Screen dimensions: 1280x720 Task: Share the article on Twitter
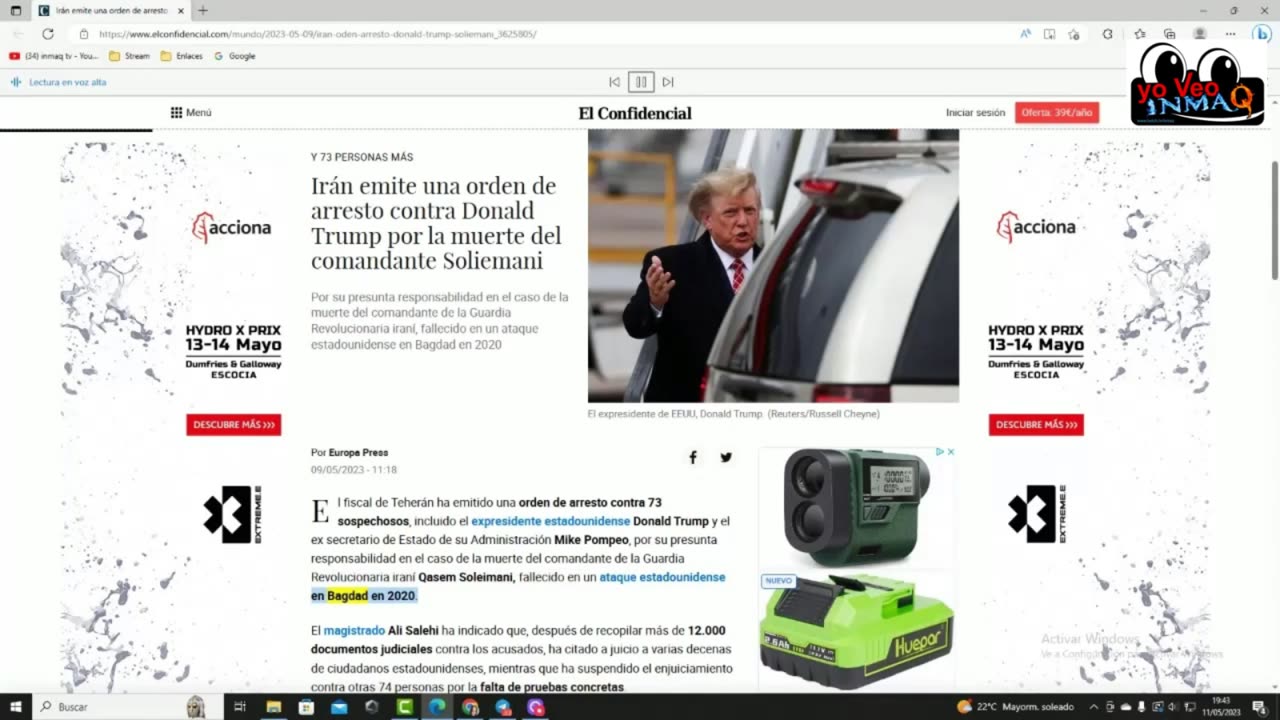point(726,457)
